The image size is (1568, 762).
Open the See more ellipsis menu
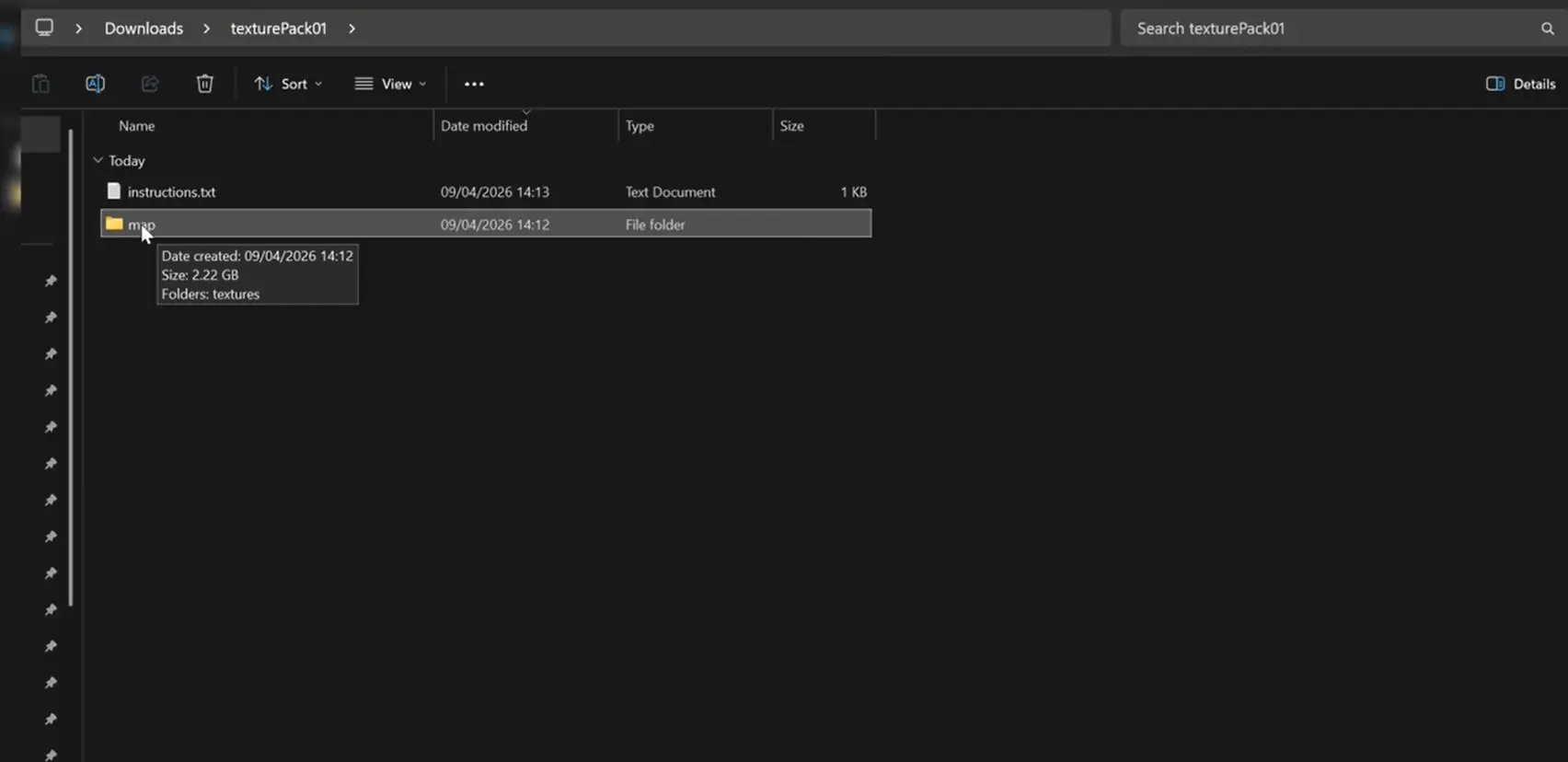474,84
